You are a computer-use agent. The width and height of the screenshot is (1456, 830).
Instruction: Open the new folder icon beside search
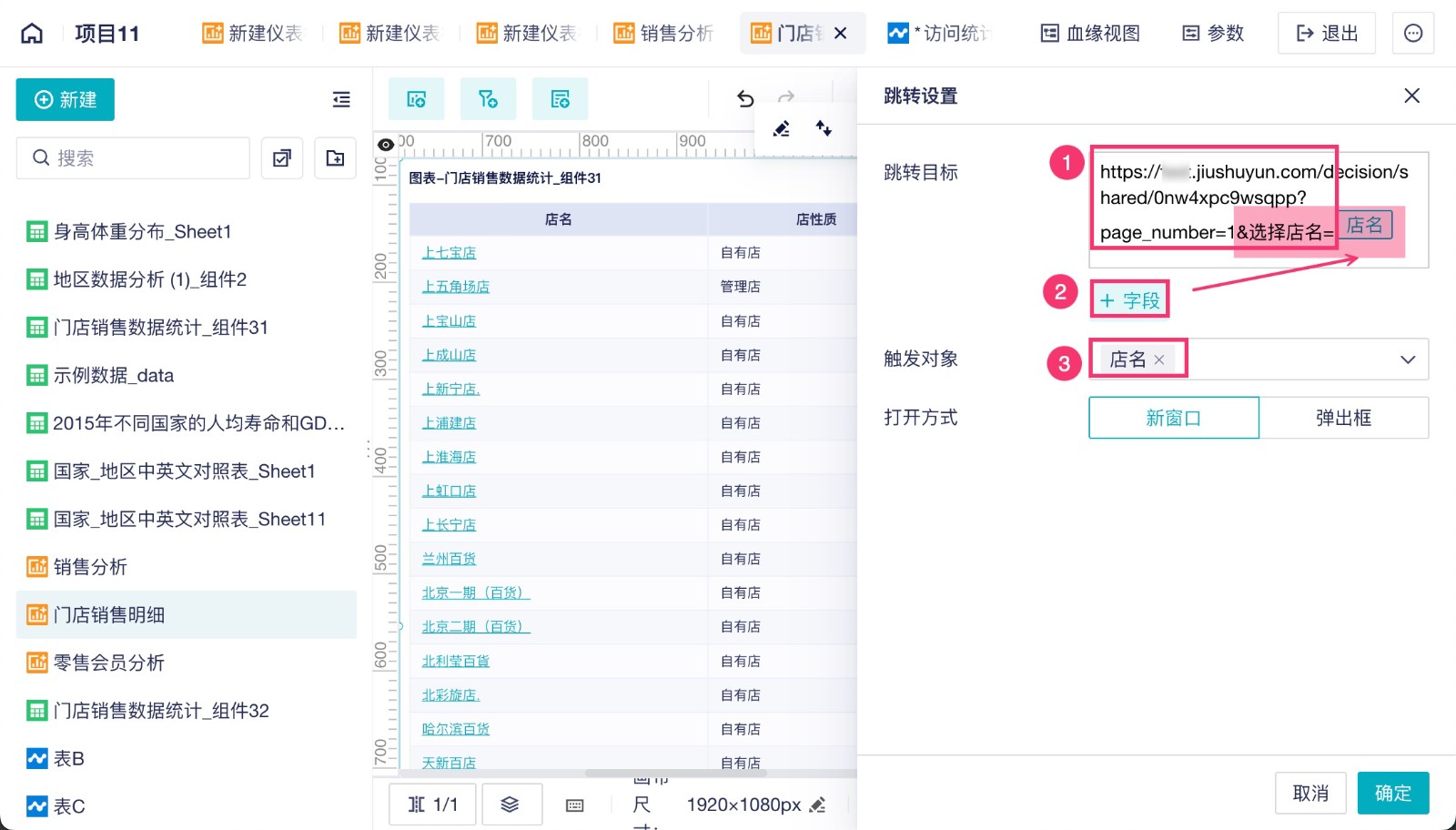click(x=335, y=158)
